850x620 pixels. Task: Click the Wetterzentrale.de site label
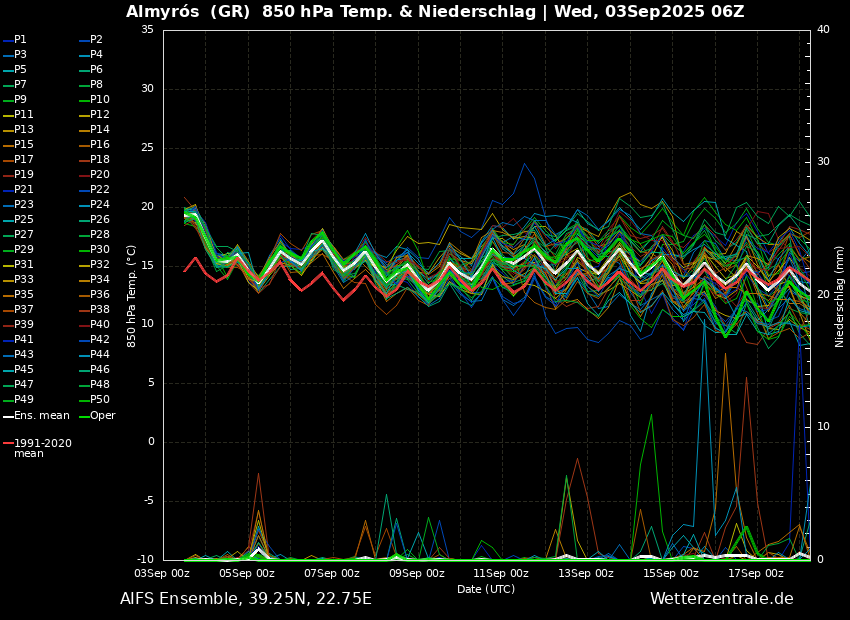[721, 599]
